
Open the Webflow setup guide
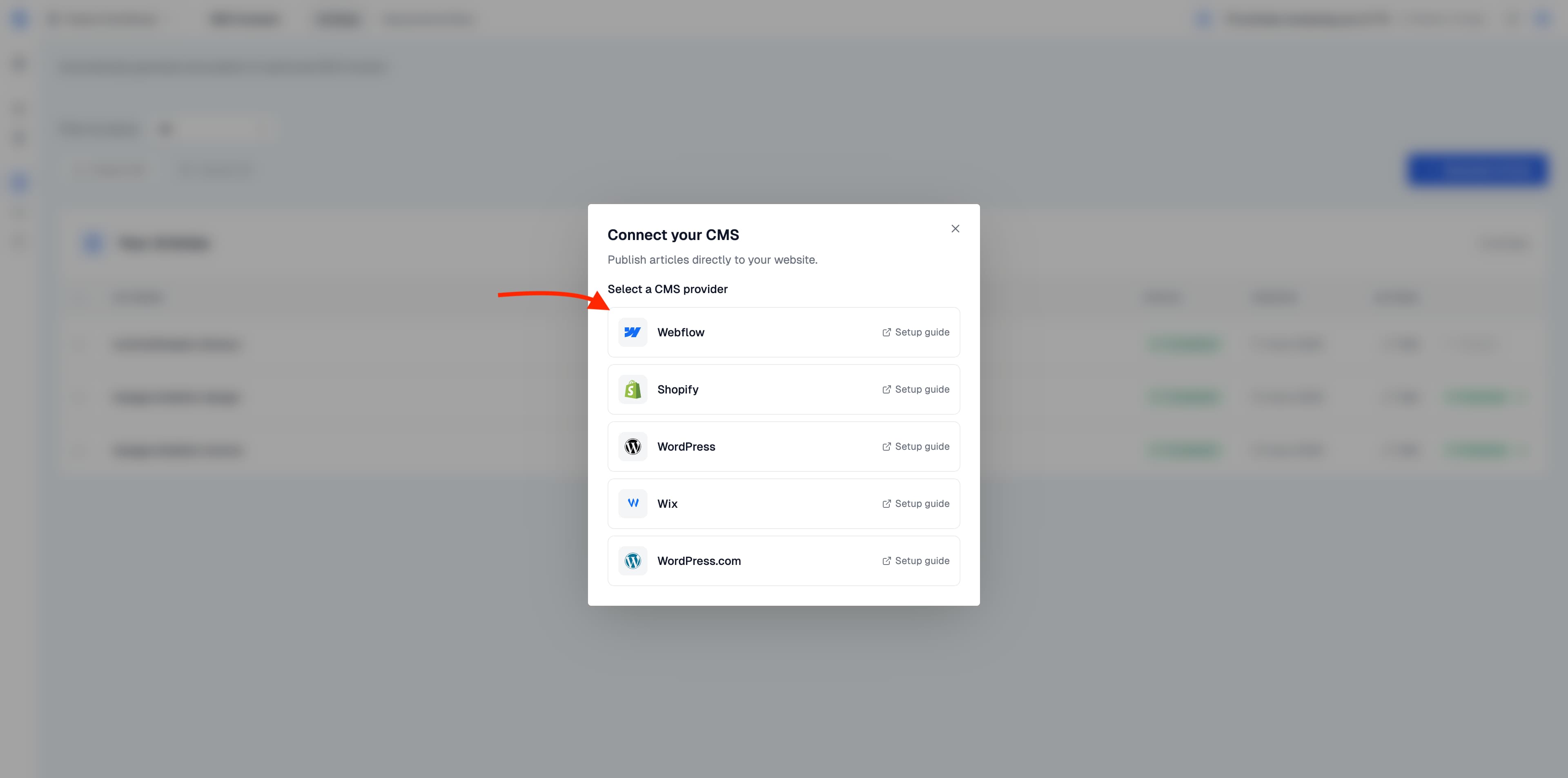915,332
